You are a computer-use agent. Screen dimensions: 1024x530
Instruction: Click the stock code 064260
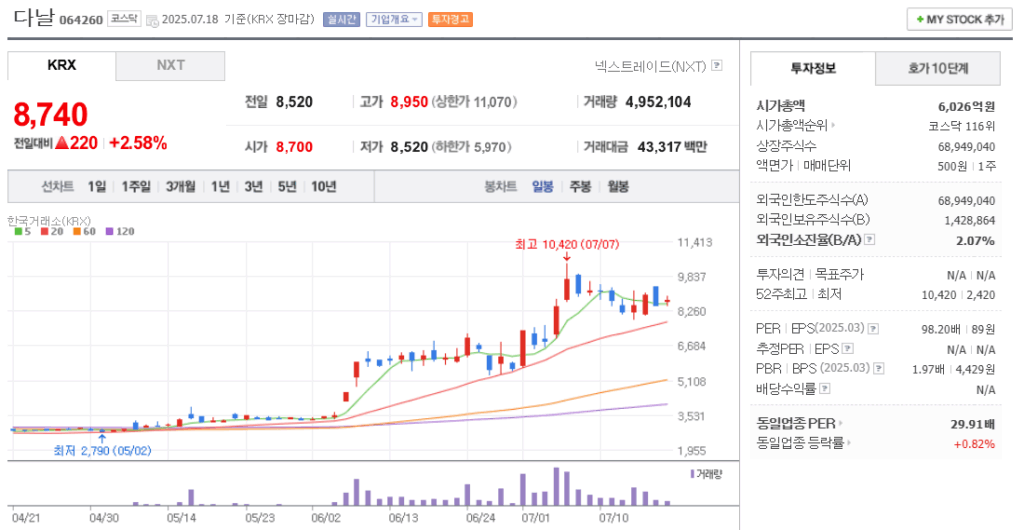[82, 20]
